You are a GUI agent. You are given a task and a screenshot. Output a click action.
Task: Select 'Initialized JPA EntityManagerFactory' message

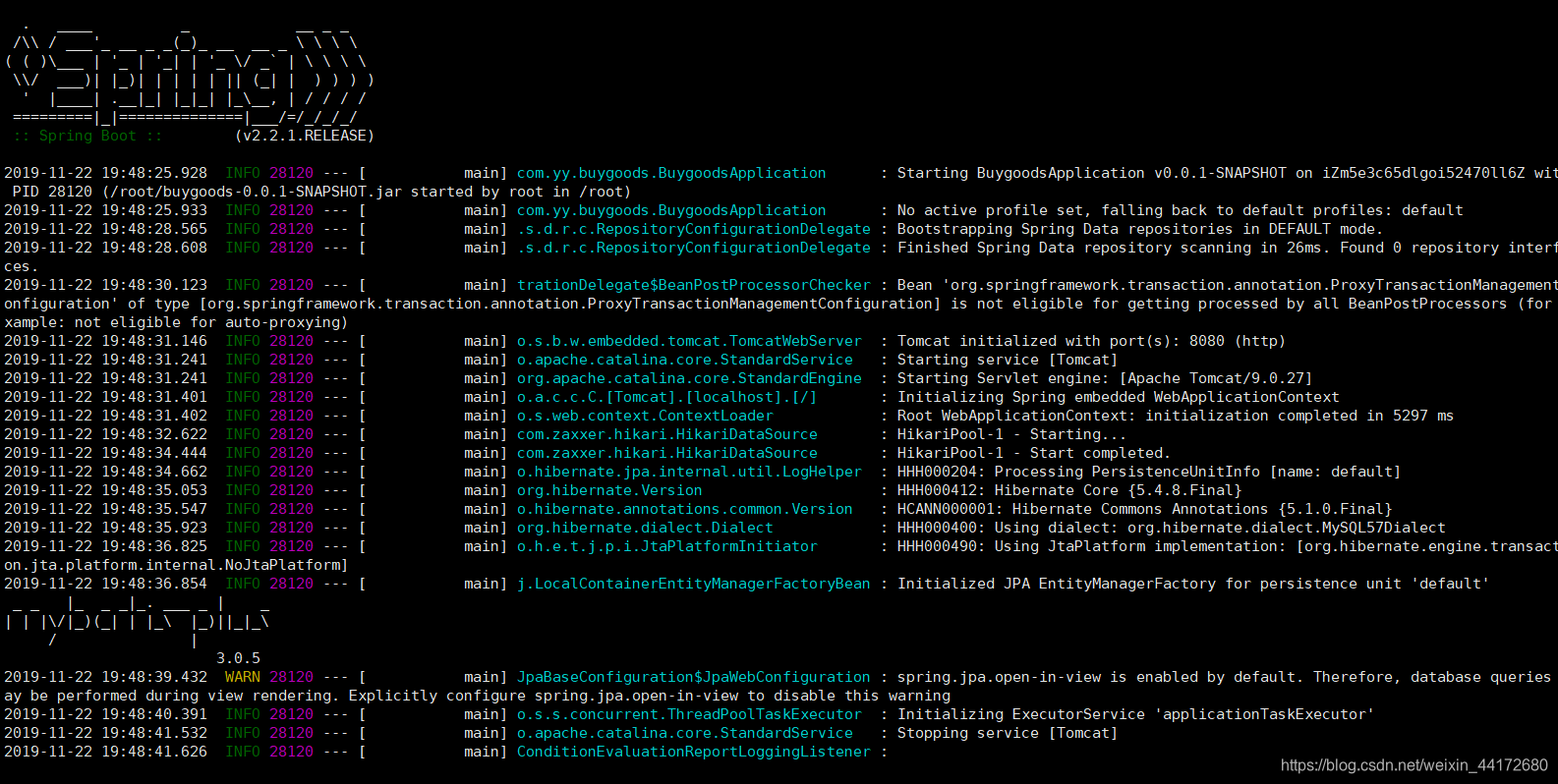(1192, 584)
